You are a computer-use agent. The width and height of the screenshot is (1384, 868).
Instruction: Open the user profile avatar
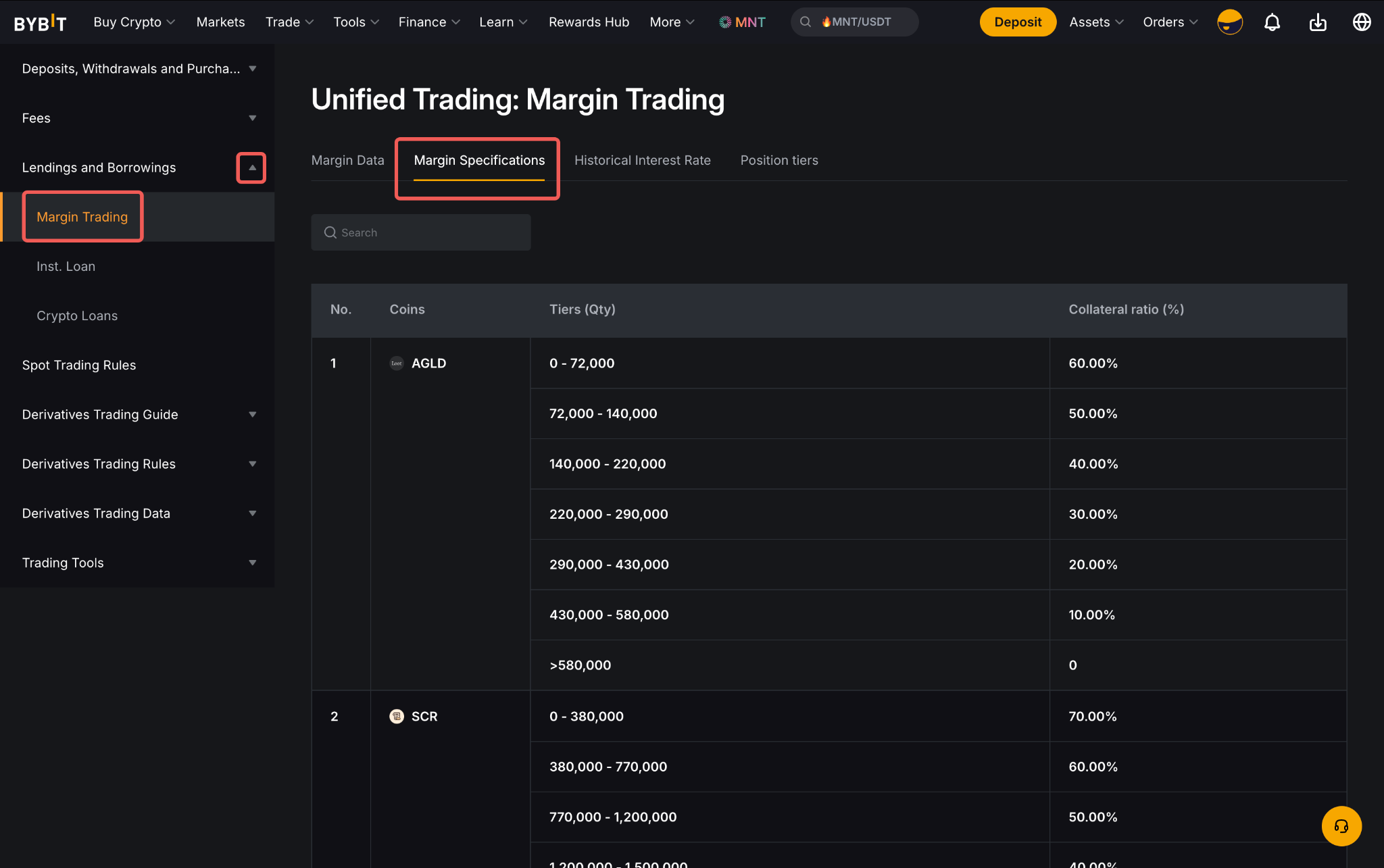(x=1229, y=22)
